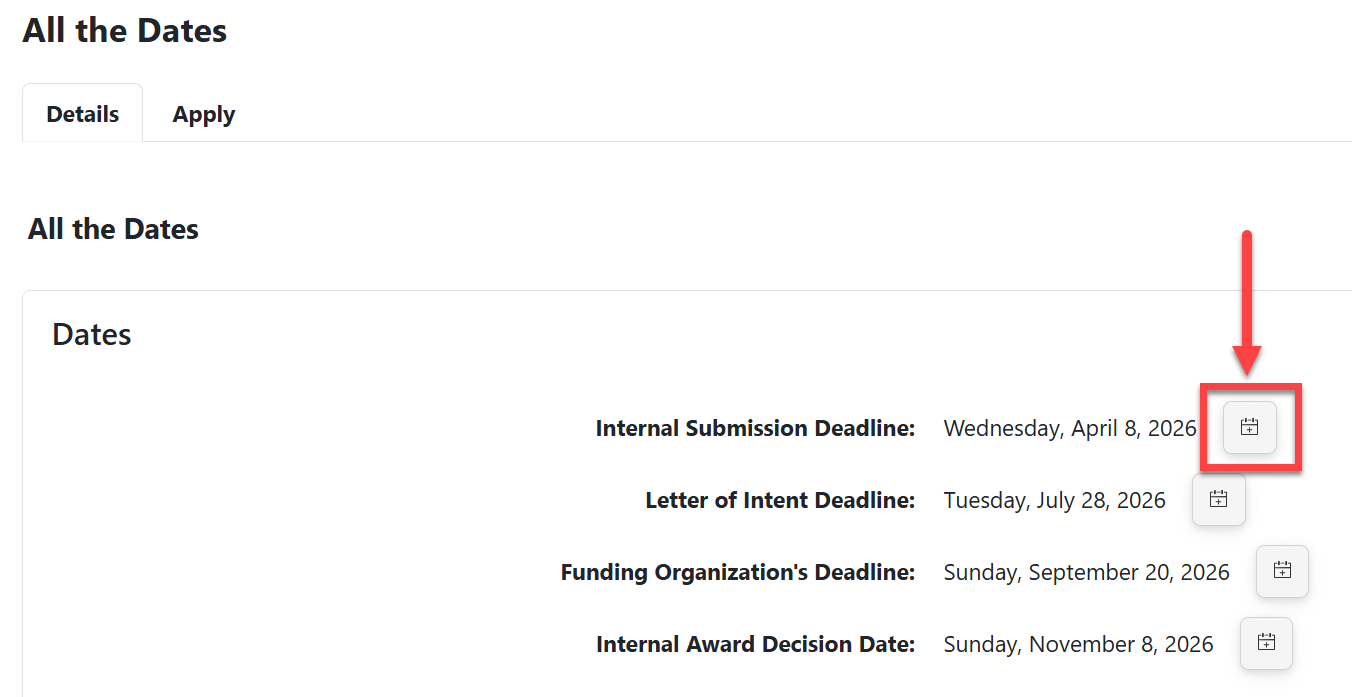Click the 'Internal Award Decision Date' label
The image size is (1352, 697).
[755, 643]
